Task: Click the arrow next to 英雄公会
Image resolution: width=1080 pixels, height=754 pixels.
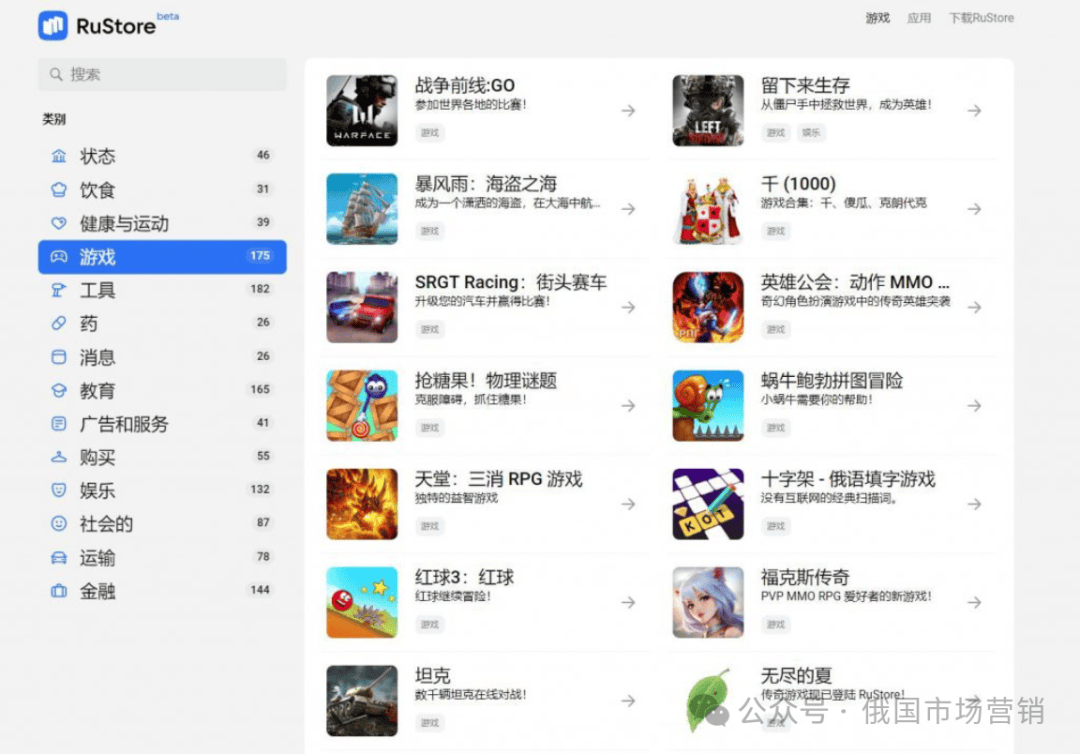Action: (x=974, y=307)
